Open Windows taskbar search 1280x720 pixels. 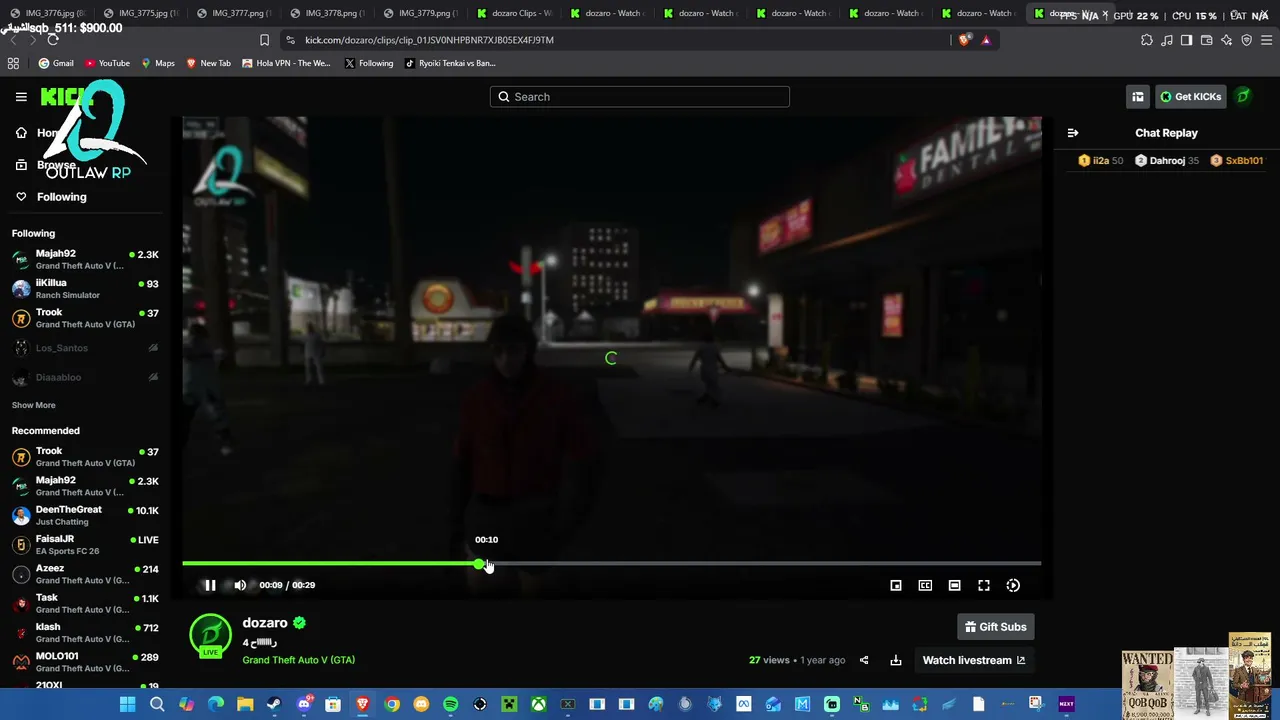[157, 704]
